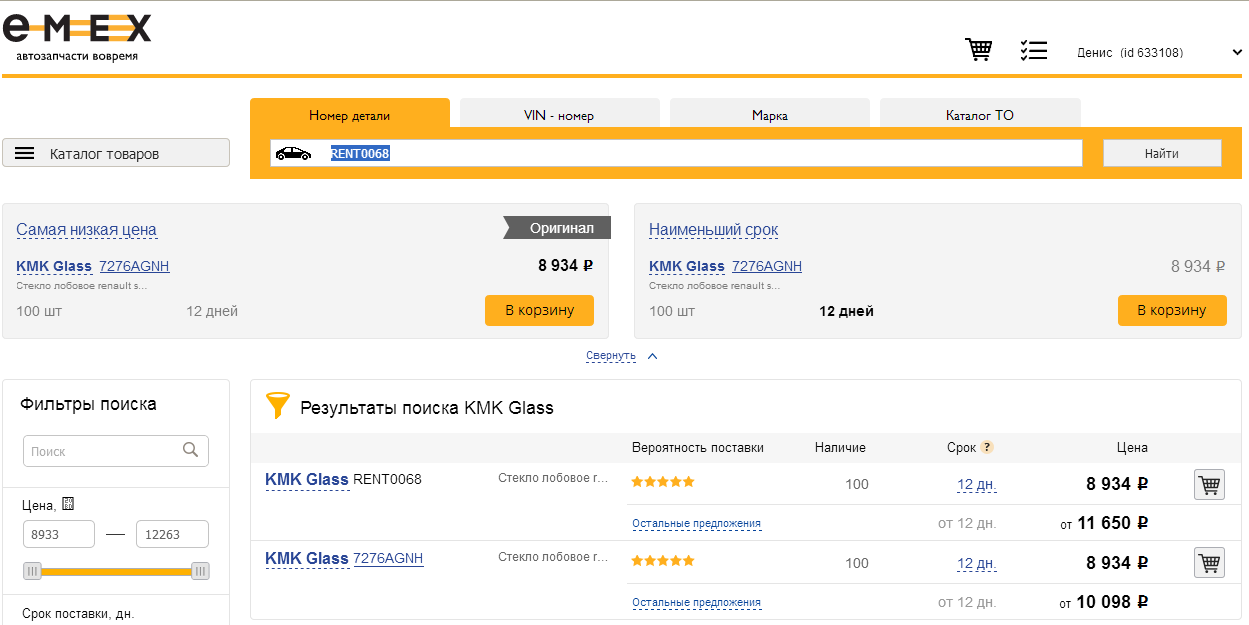This screenshot has height=625, width=1249.
Task: Switch to the VIN - номер tab
Action: pos(559,114)
